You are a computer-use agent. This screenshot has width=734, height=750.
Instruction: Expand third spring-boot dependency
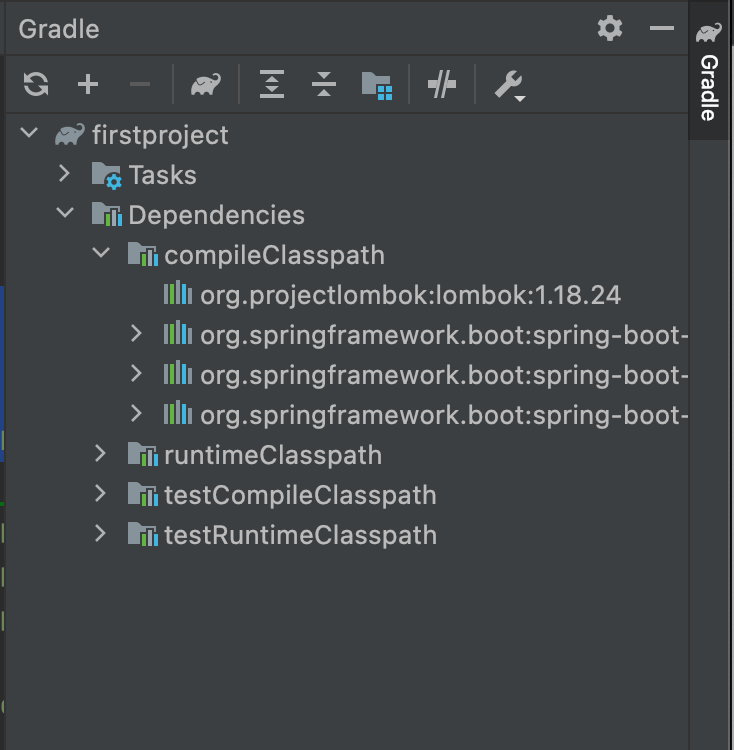[x=136, y=414]
